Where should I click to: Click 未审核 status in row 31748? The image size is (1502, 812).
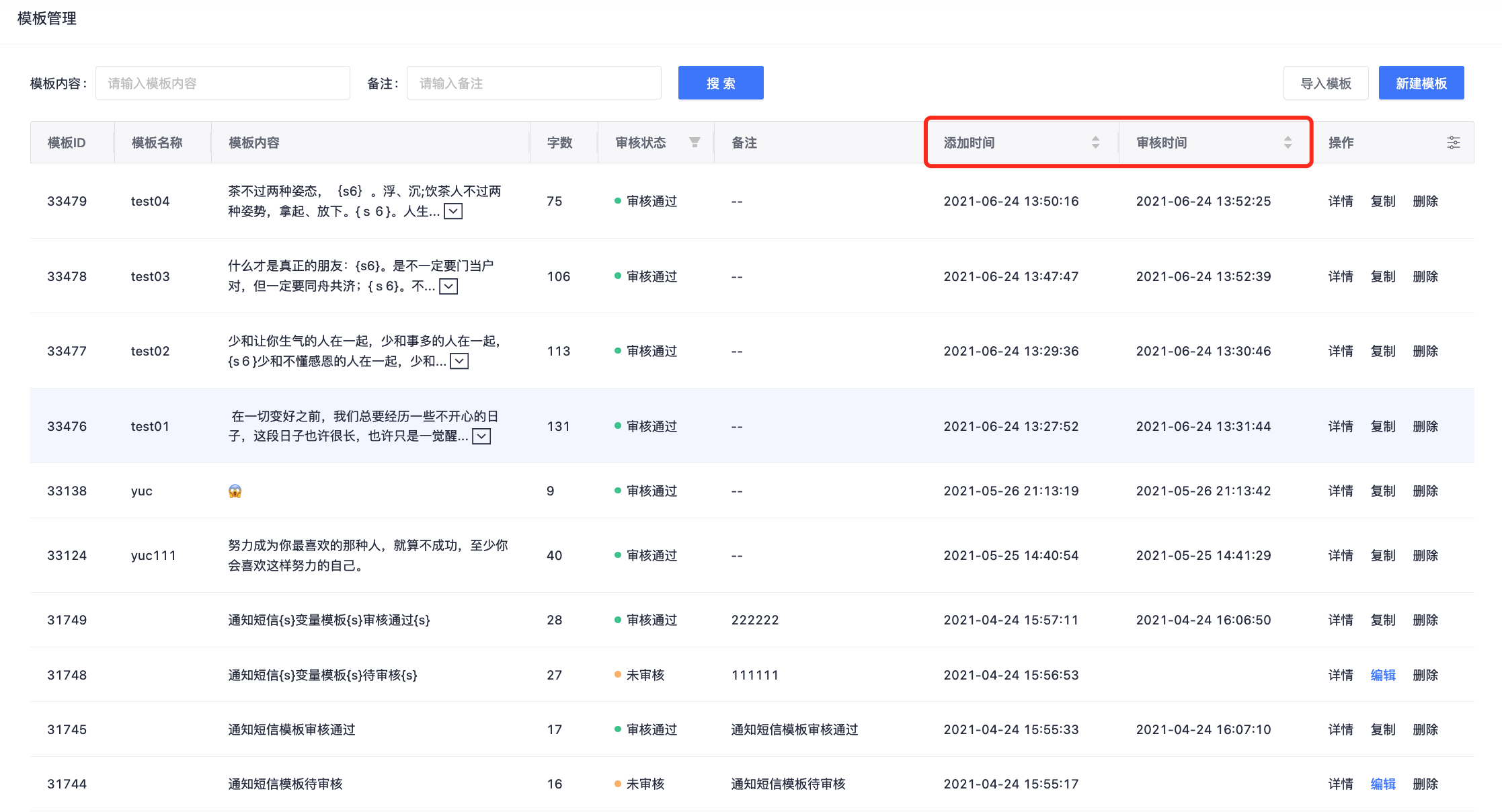[x=639, y=675]
